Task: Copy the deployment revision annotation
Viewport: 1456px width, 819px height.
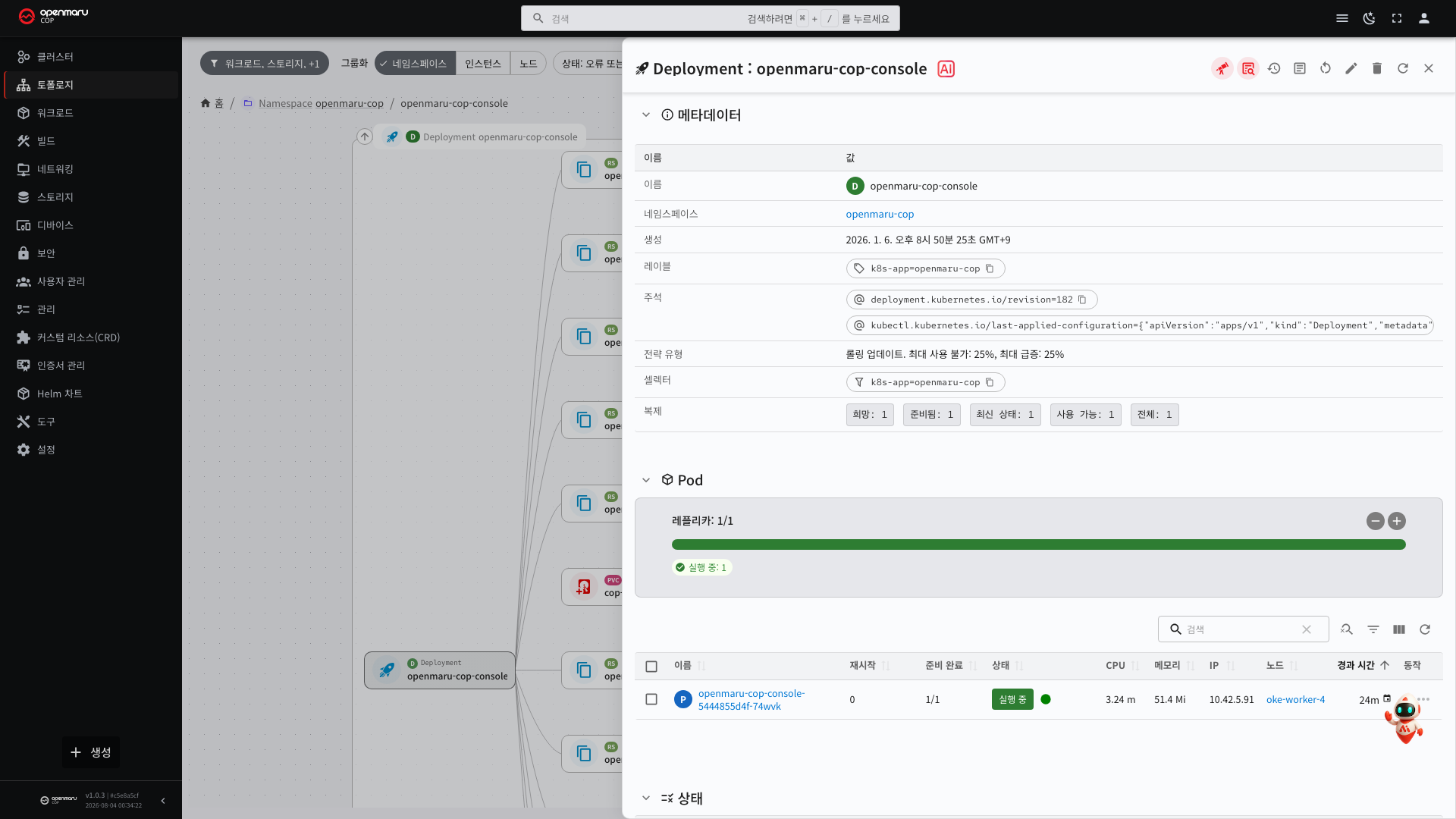Action: (1082, 300)
